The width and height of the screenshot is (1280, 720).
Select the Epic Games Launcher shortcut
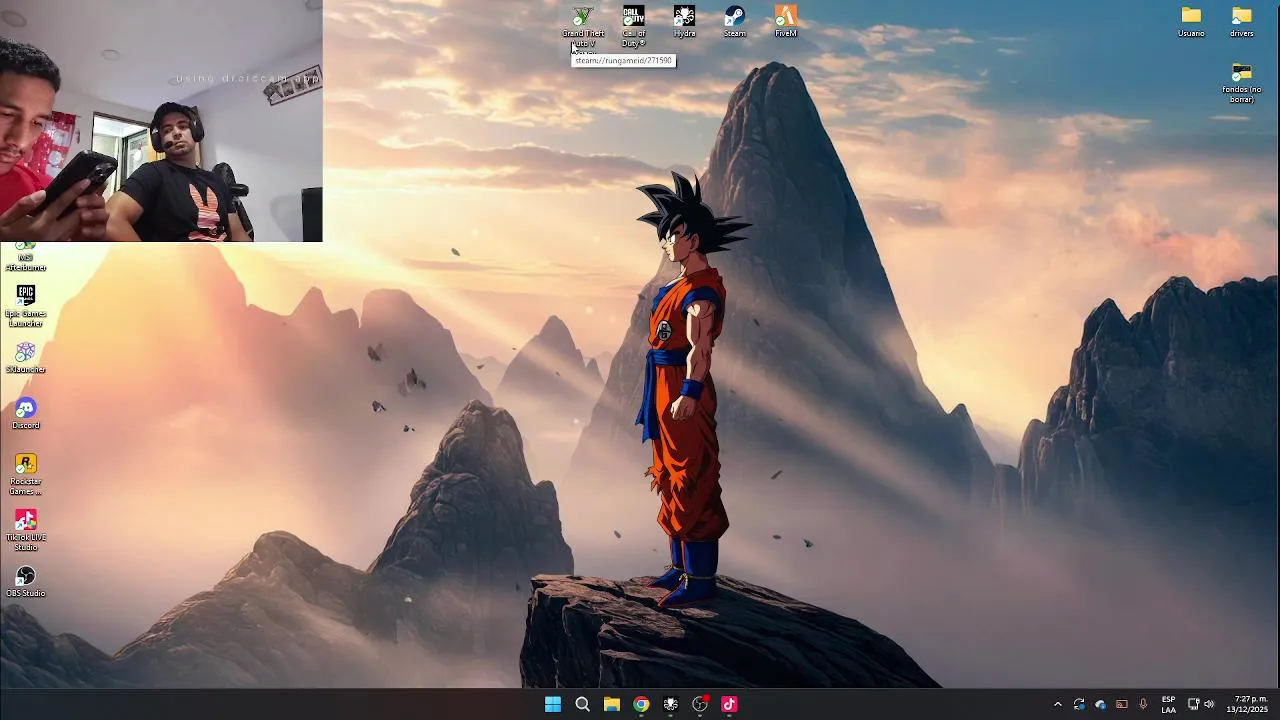(x=26, y=306)
